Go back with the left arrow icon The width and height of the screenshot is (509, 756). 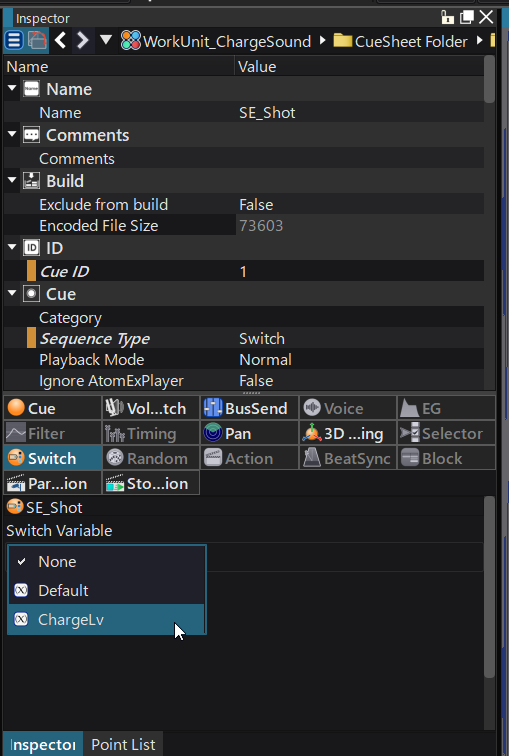60,40
